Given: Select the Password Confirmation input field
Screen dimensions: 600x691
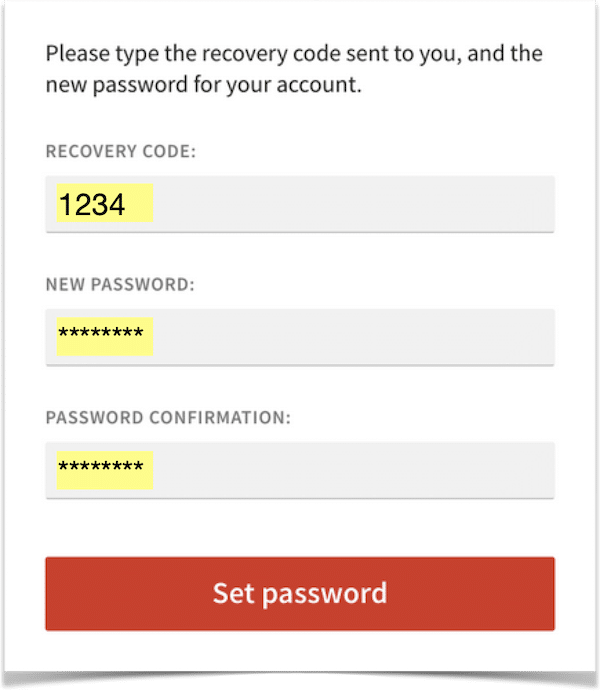Looking at the screenshot, I should click(x=299, y=469).
